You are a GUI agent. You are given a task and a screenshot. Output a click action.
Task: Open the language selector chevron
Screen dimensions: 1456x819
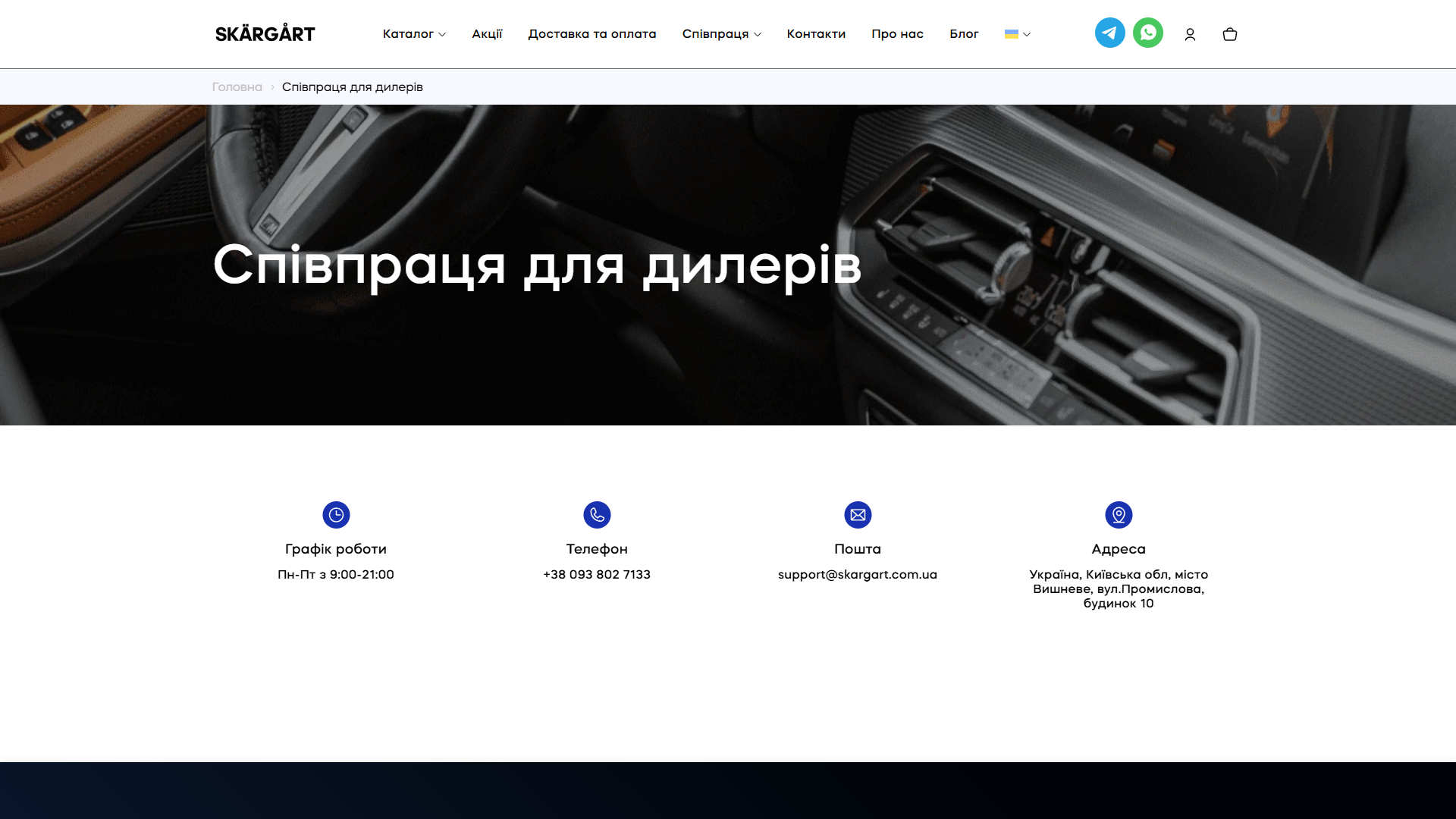click(1027, 34)
